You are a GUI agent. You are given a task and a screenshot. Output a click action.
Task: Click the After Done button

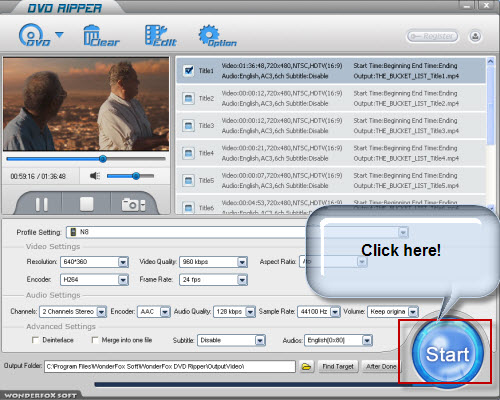(x=381, y=367)
